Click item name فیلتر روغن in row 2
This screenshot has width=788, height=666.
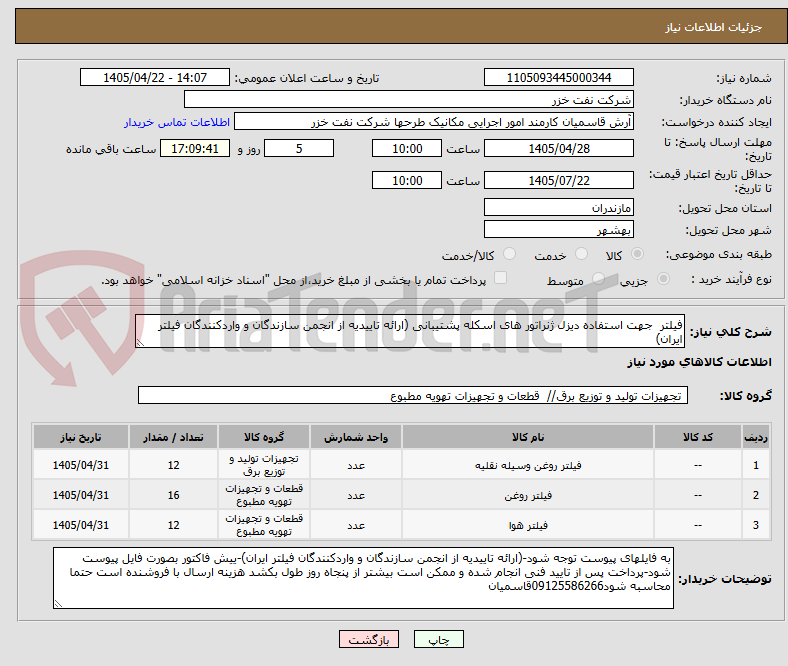528,496
